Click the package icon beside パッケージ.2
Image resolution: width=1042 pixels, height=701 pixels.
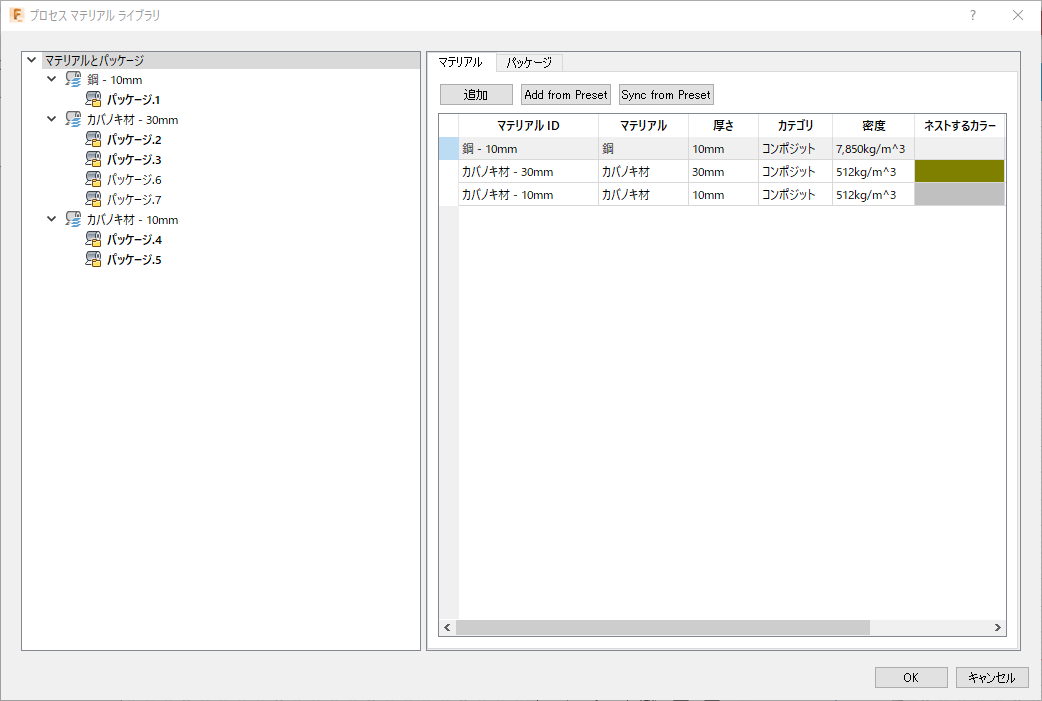point(94,140)
